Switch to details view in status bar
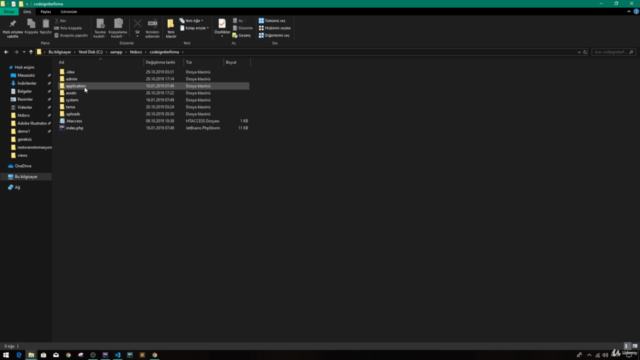640x360 pixels. point(628,346)
